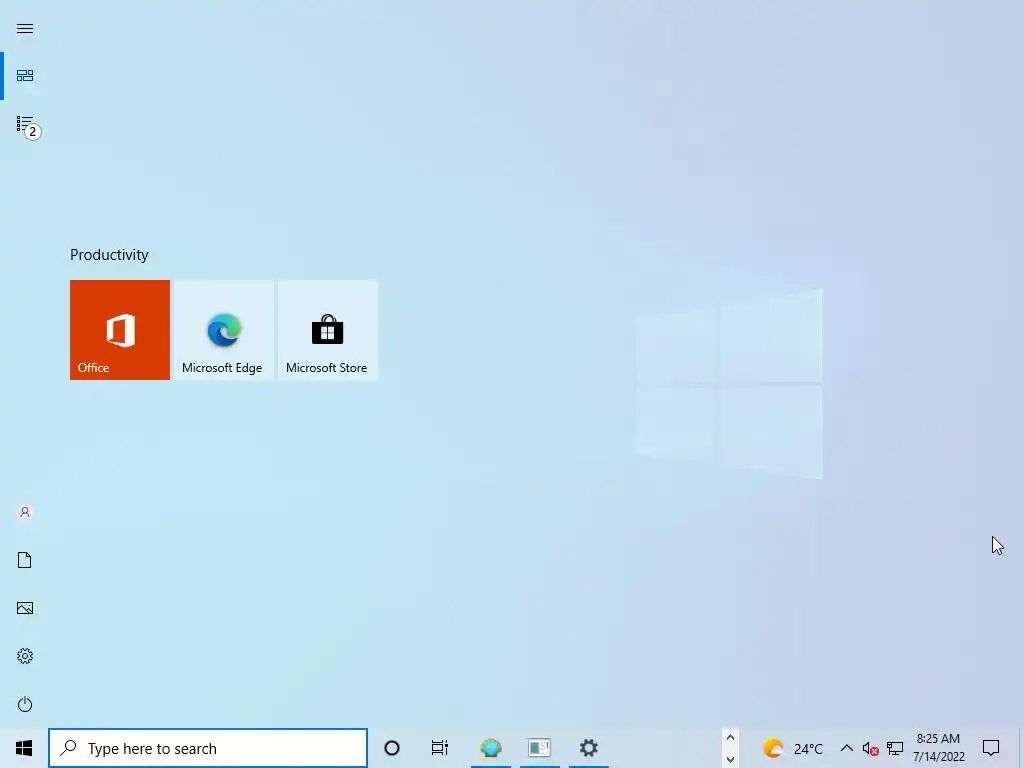Image resolution: width=1024 pixels, height=768 pixels.
Task: Switch to the taskbar window app icon
Action: 539,748
